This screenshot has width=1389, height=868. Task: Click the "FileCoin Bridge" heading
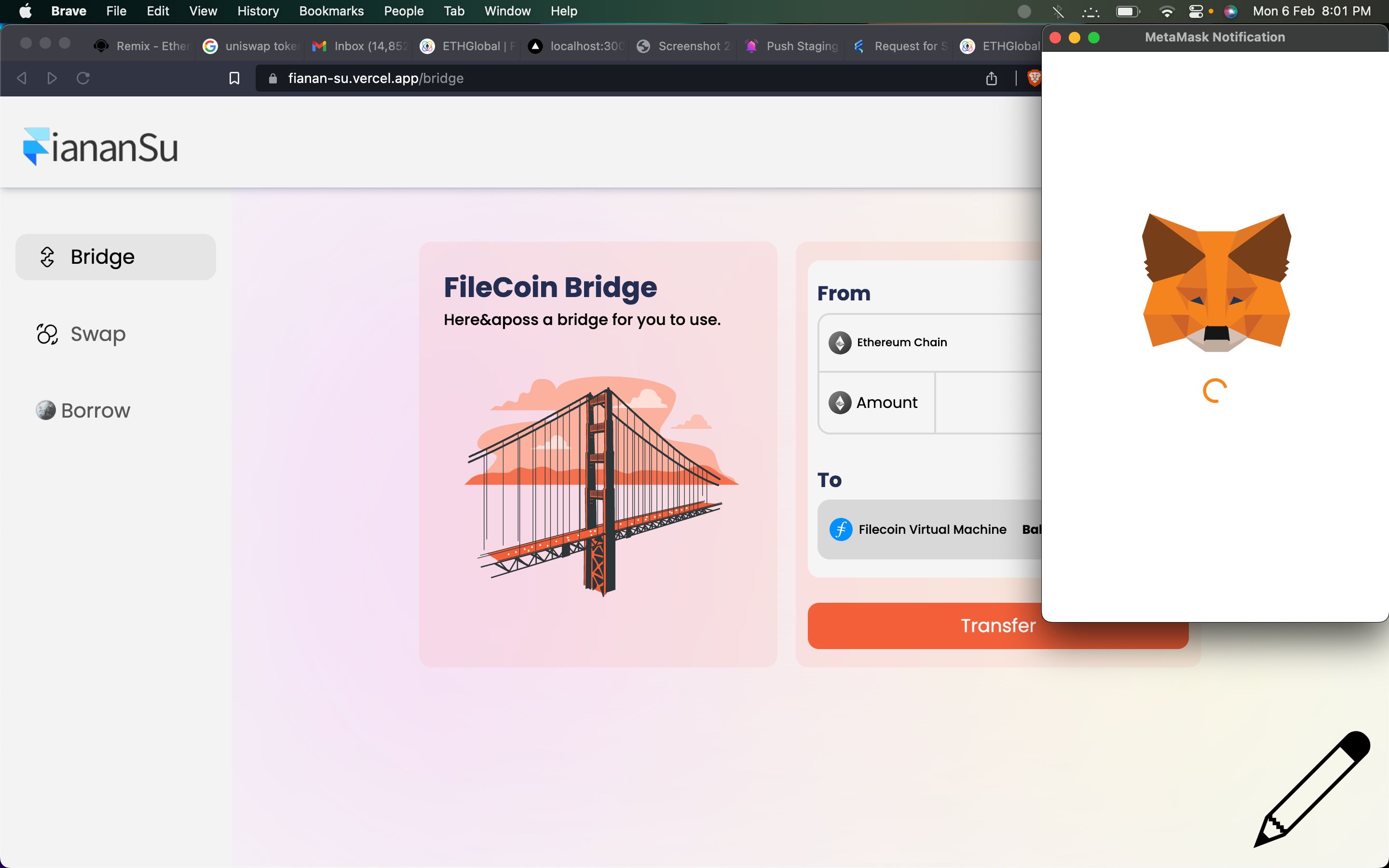pyautogui.click(x=550, y=287)
